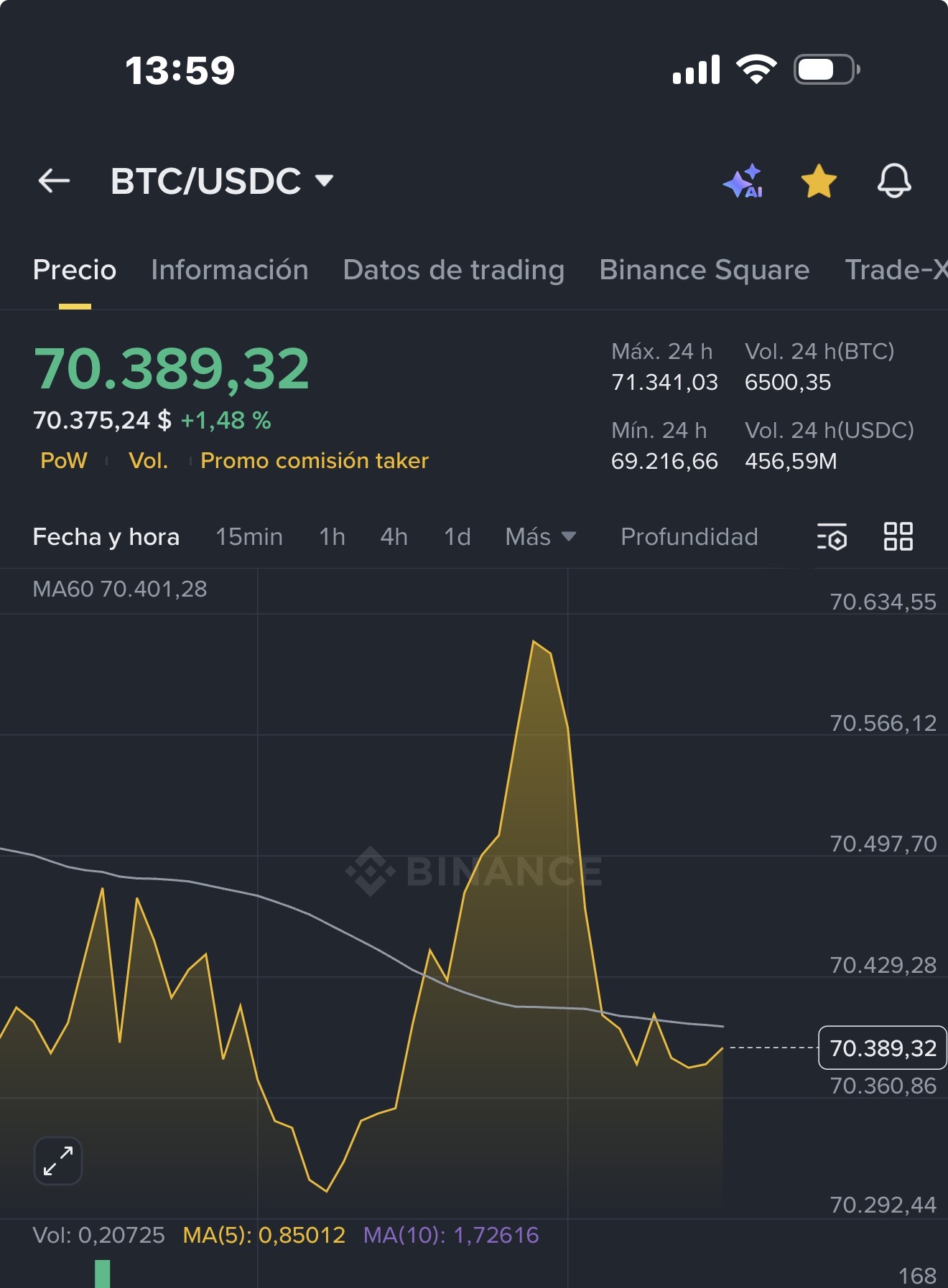Select the Binance Square tab
The height and width of the screenshot is (1288, 948).
pos(705,270)
